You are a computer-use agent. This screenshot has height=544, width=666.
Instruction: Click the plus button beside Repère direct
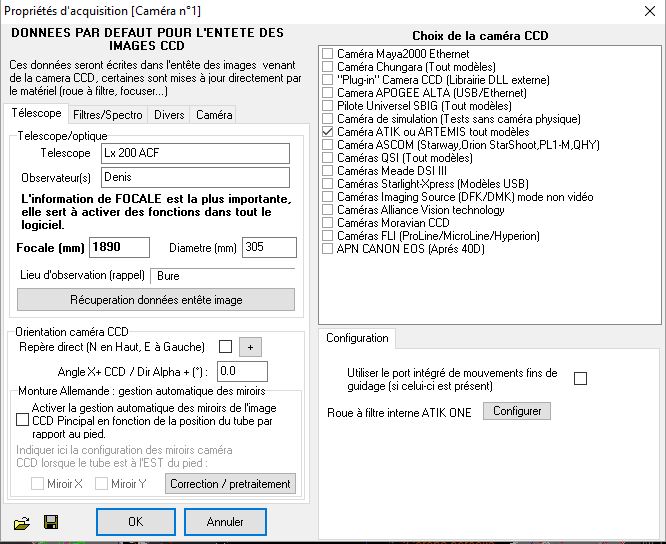(x=251, y=347)
